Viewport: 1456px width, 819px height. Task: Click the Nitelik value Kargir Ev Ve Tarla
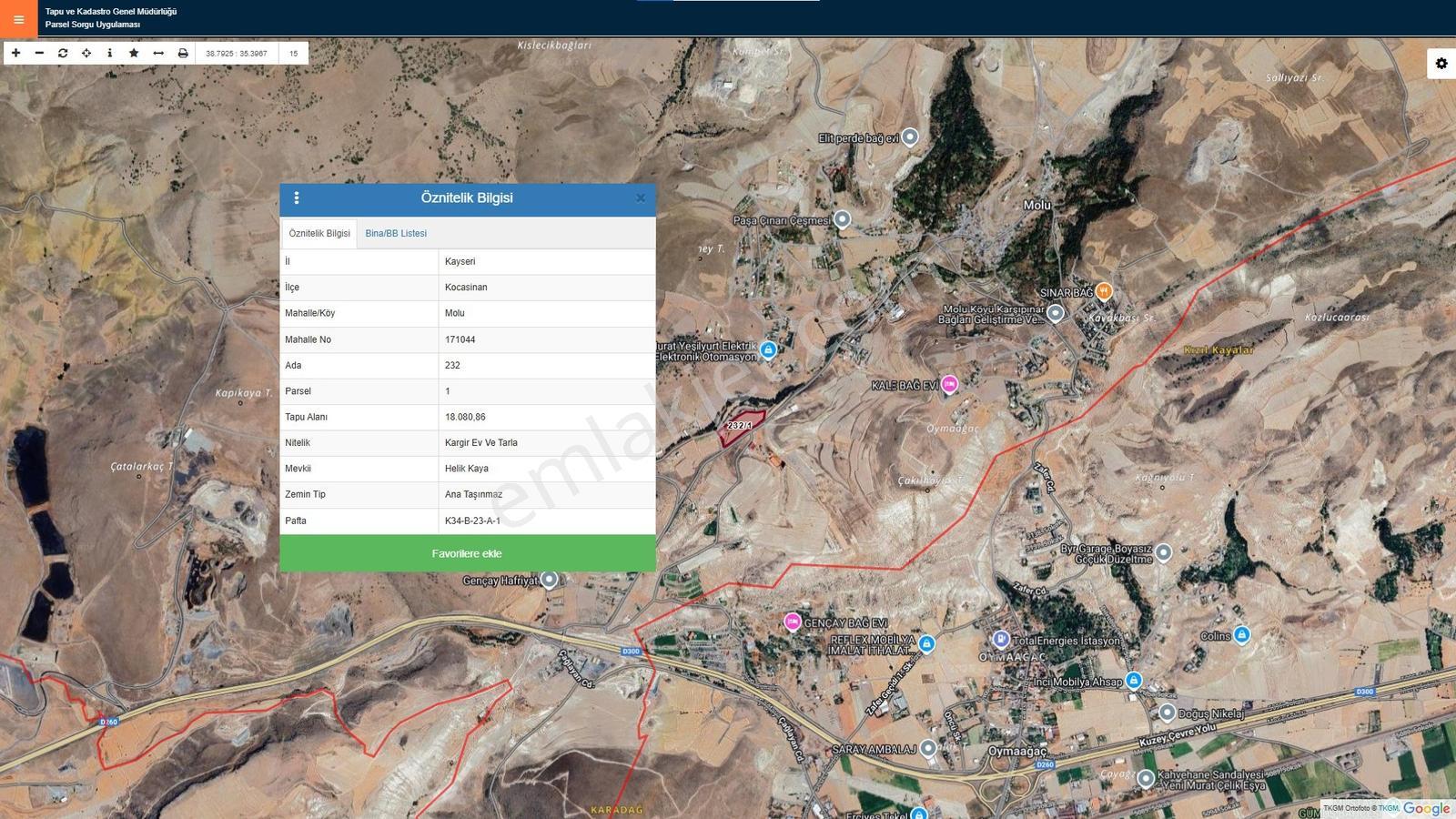547,442
